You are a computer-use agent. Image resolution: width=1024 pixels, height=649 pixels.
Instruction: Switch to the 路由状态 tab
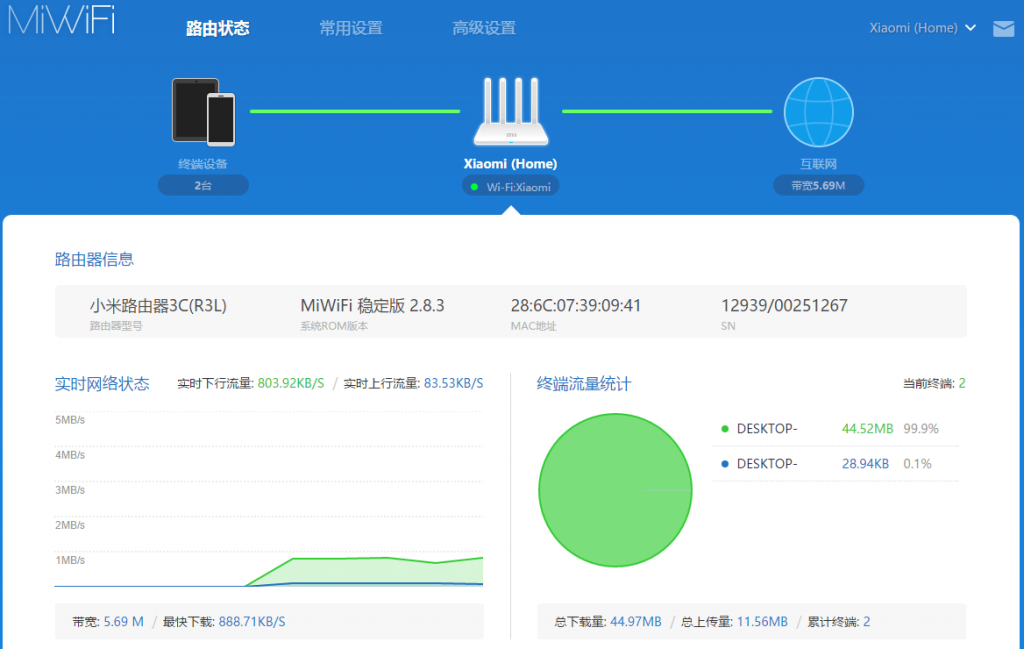217,28
